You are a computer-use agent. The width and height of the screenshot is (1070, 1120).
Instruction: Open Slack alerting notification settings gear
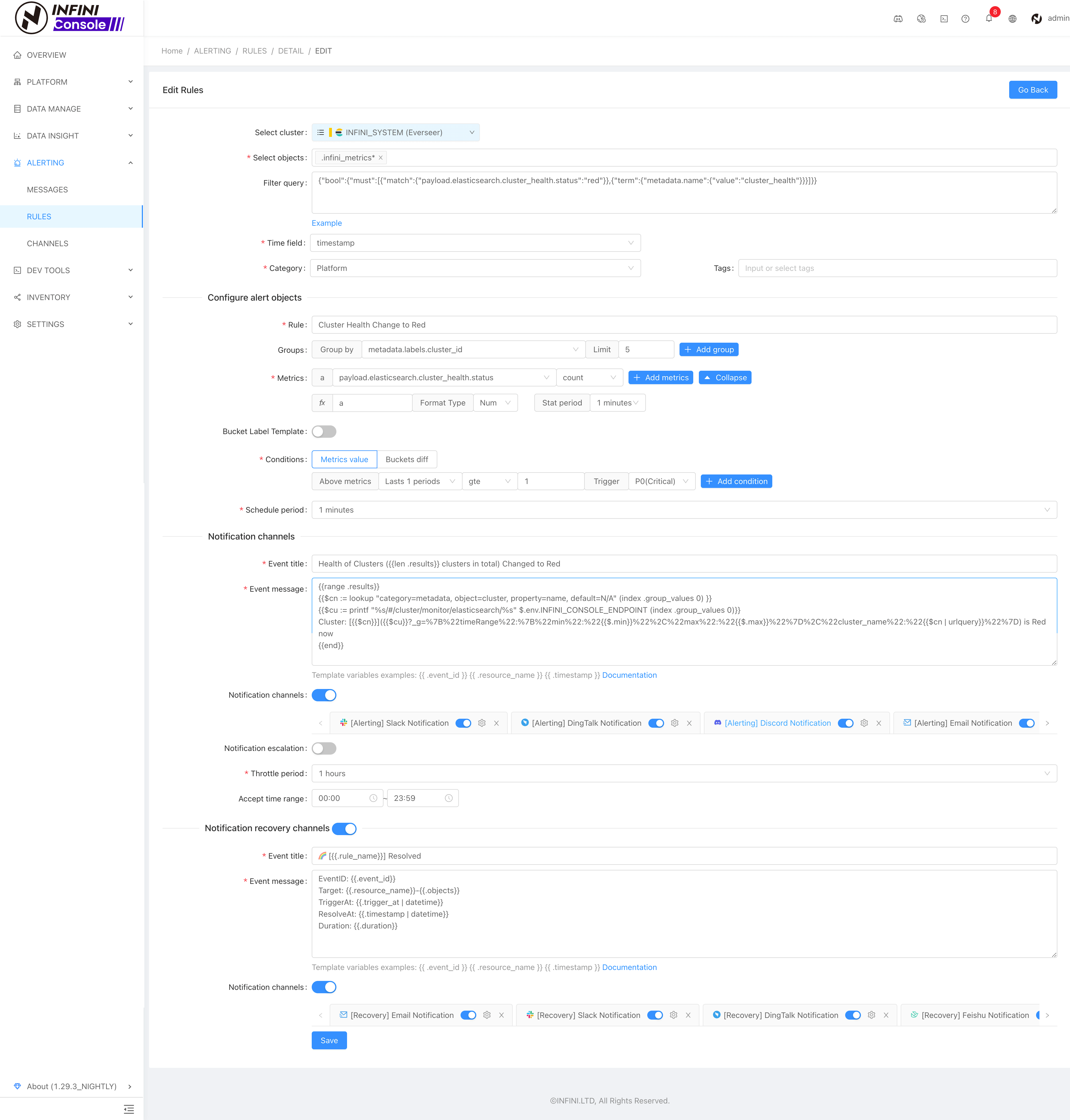pyautogui.click(x=482, y=723)
